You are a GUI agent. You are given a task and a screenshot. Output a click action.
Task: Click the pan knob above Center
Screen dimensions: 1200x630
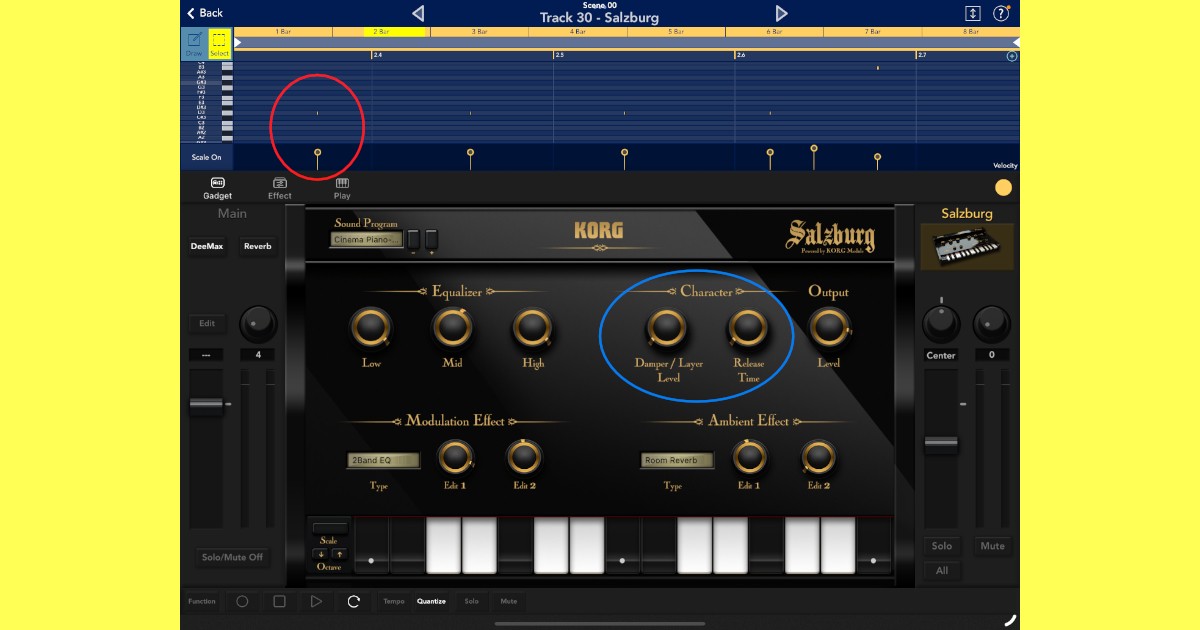click(x=941, y=323)
